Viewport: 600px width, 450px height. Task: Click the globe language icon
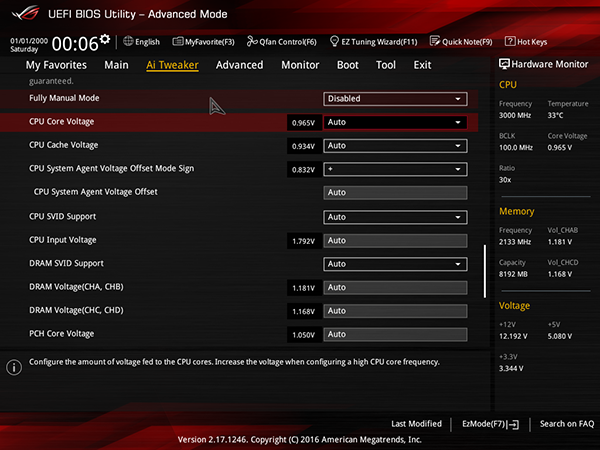pyautogui.click(x=128, y=41)
